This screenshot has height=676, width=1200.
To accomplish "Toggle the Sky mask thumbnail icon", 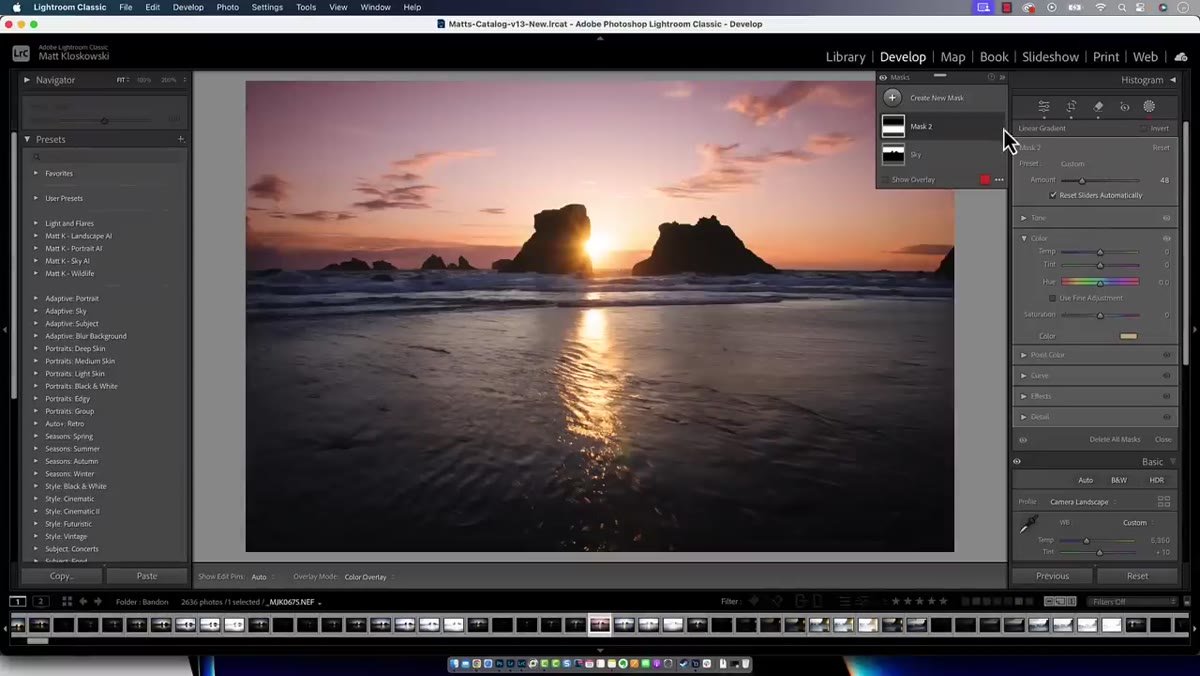I will point(893,154).
